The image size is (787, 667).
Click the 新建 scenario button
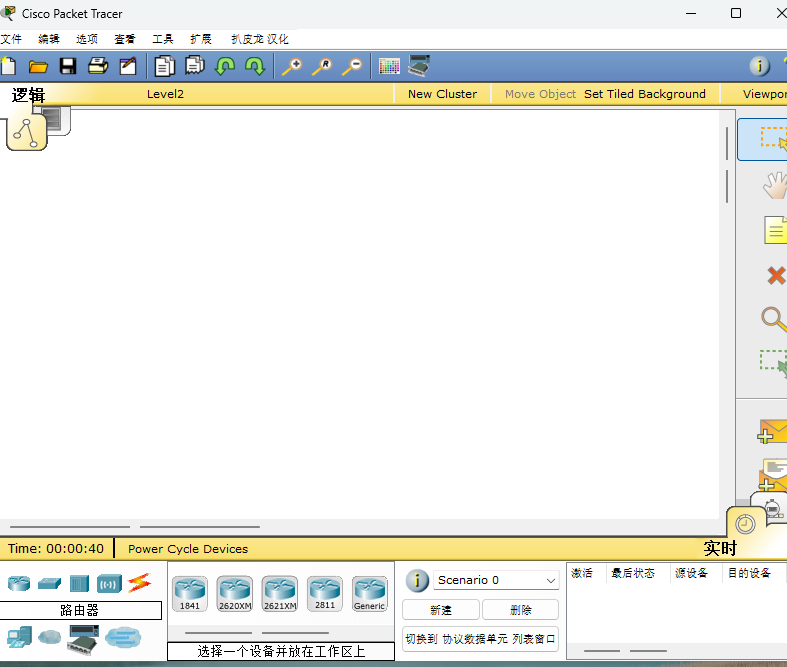click(x=441, y=610)
